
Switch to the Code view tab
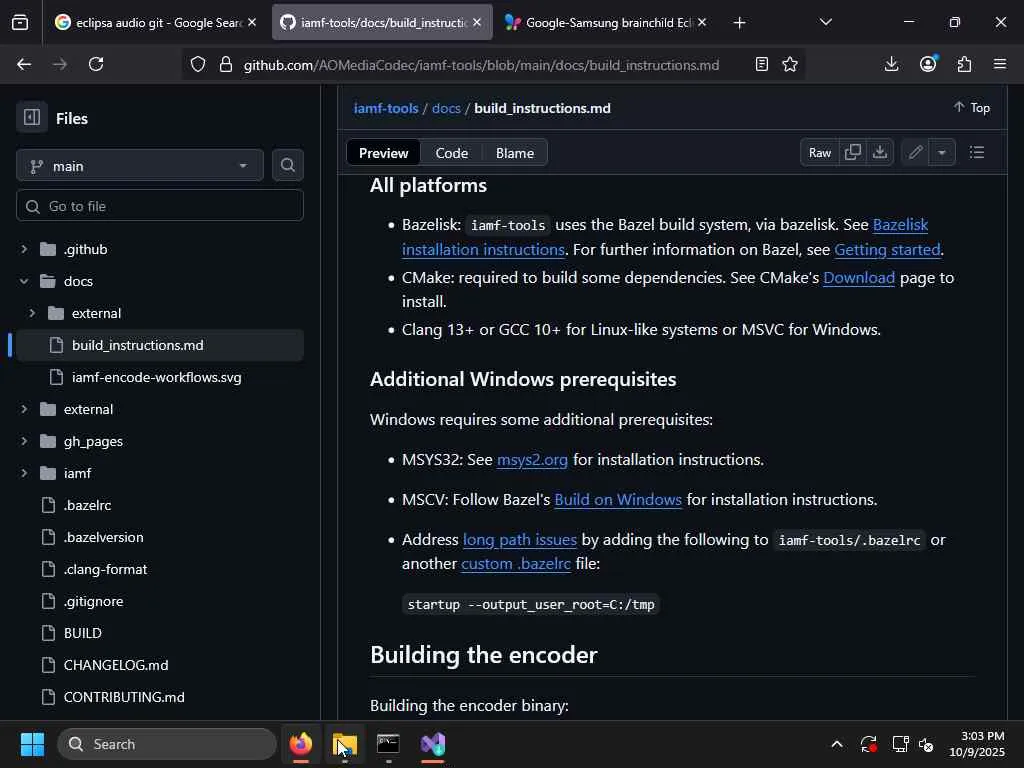point(451,153)
